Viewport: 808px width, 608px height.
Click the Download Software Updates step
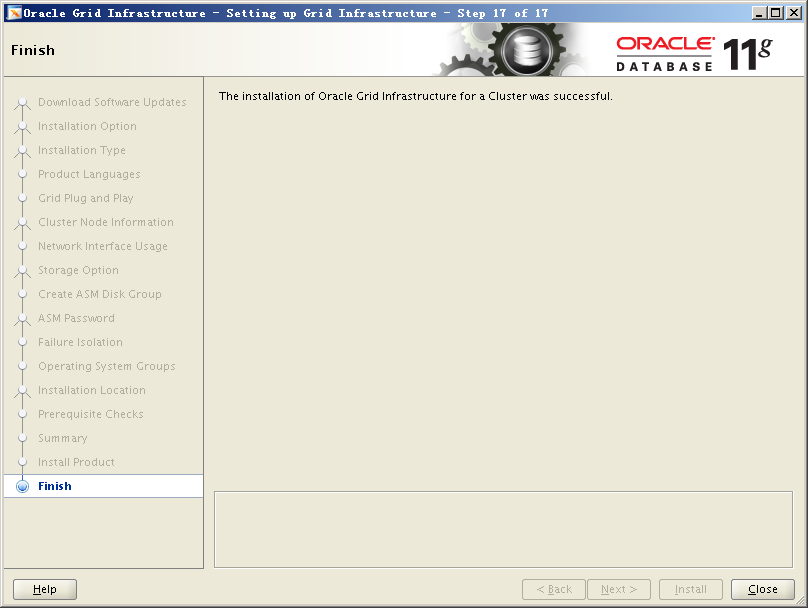(x=112, y=102)
